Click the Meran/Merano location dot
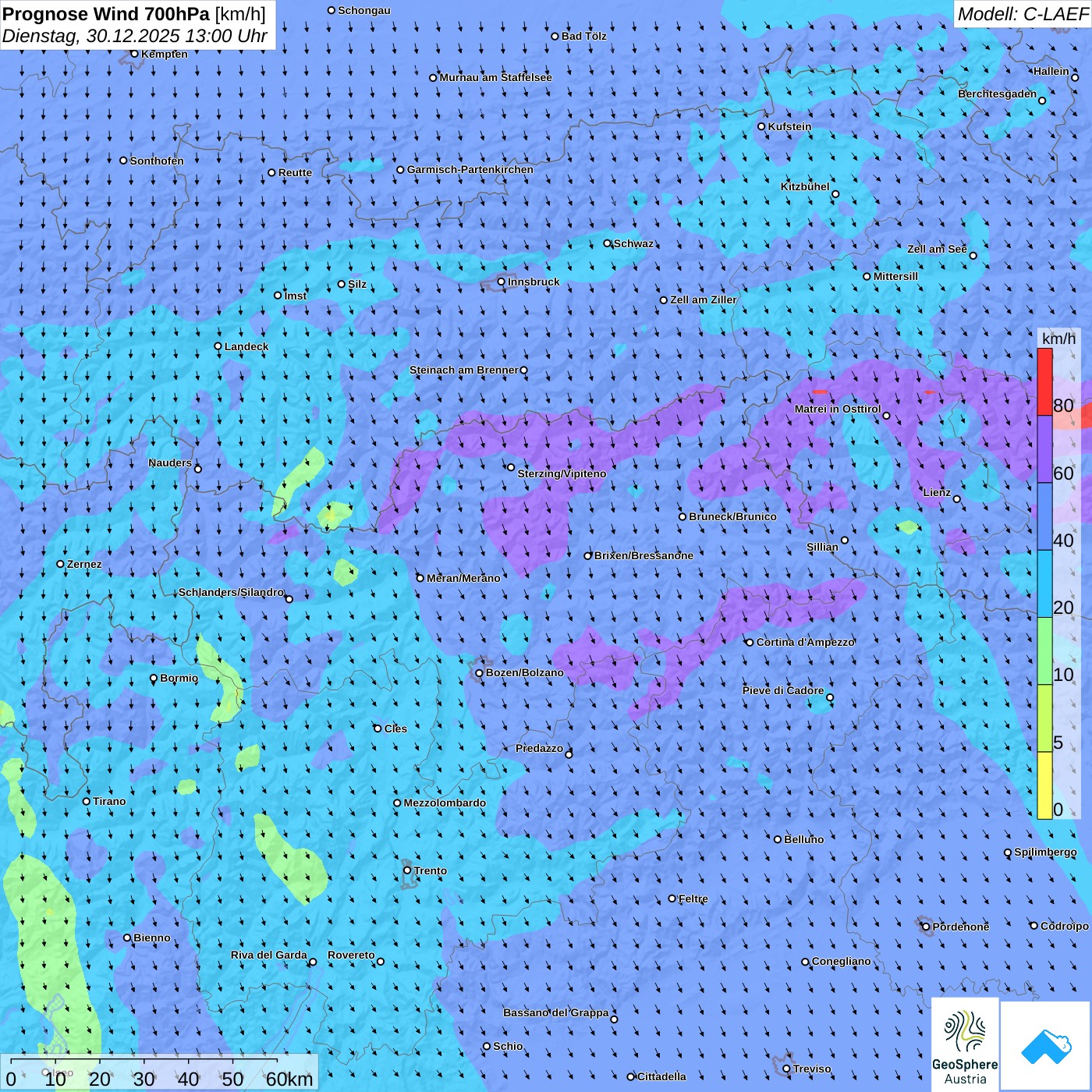The height and width of the screenshot is (1092, 1092). [x=420, y=579]
